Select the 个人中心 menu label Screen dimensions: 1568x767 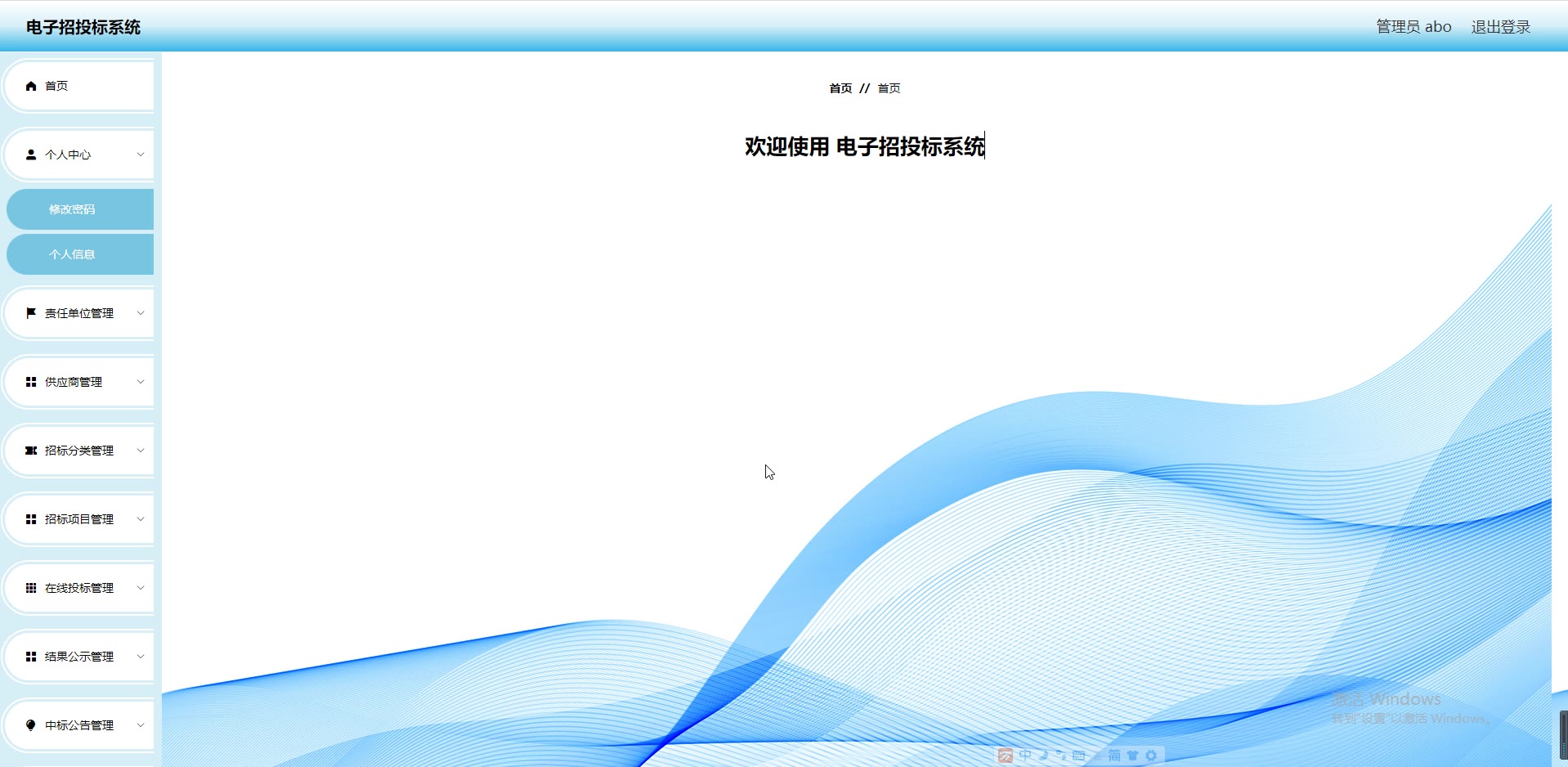(68, 155)
